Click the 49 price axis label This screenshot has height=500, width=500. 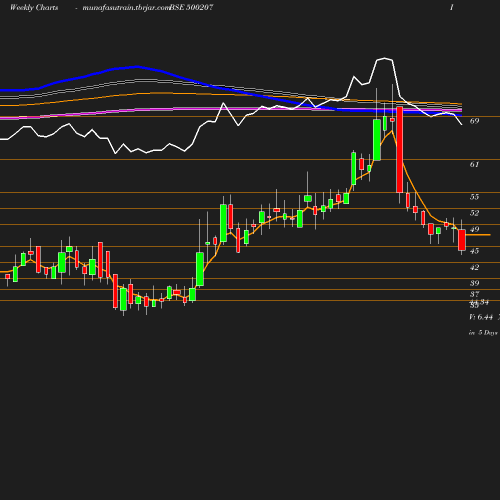point(474,229)
